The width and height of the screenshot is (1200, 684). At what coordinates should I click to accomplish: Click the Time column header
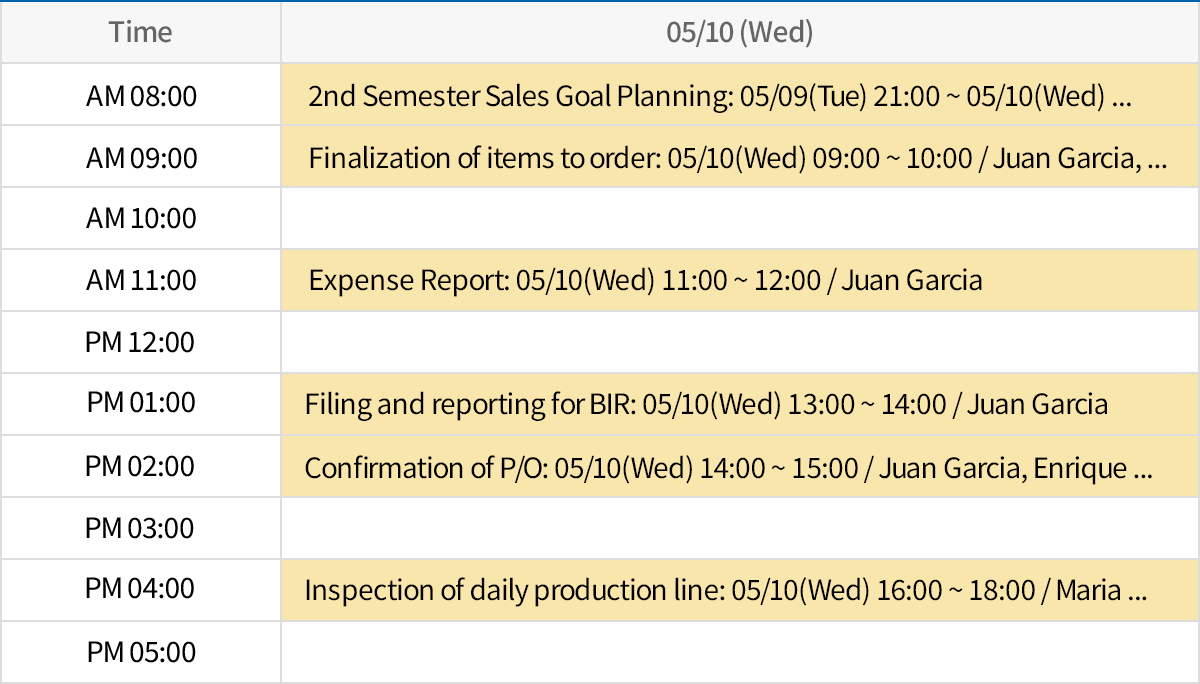click(x=140, y=31)
